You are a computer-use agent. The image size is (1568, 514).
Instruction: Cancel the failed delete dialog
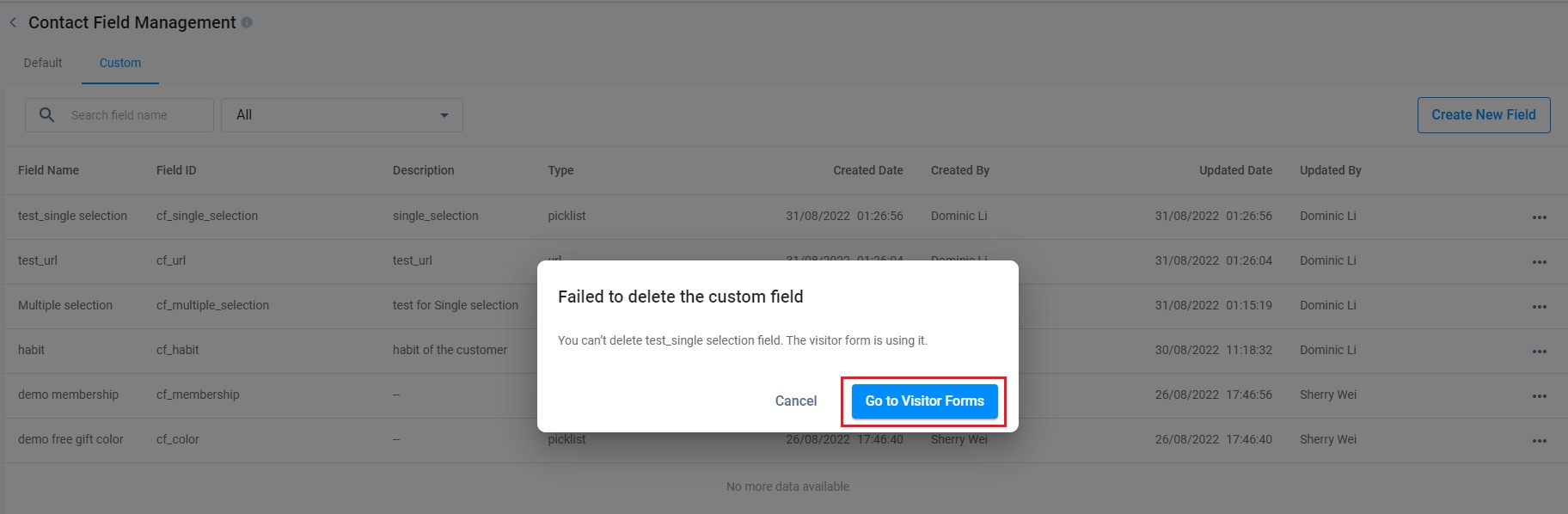click(796, 401)
